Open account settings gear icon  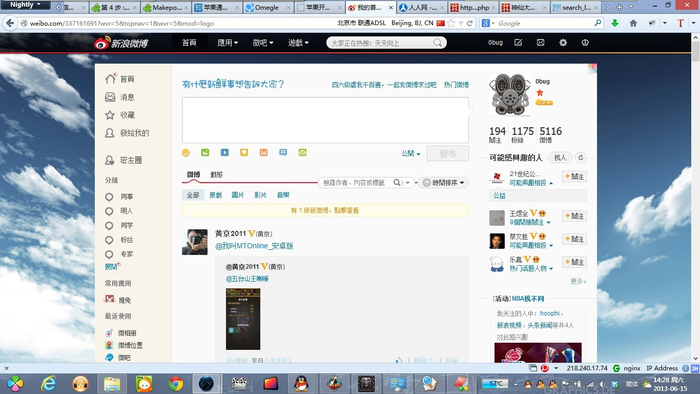[563, 42]
